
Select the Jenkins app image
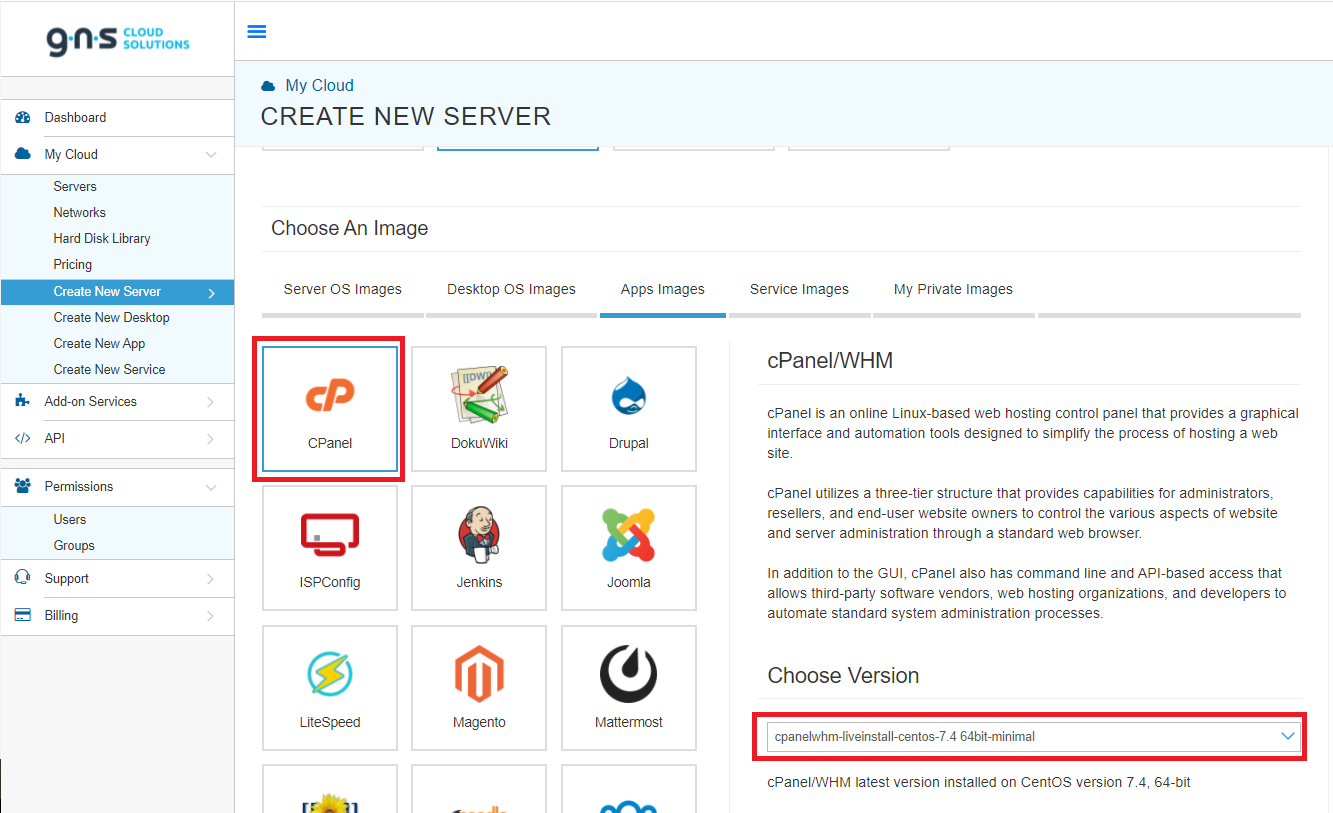tap(479, 548)
